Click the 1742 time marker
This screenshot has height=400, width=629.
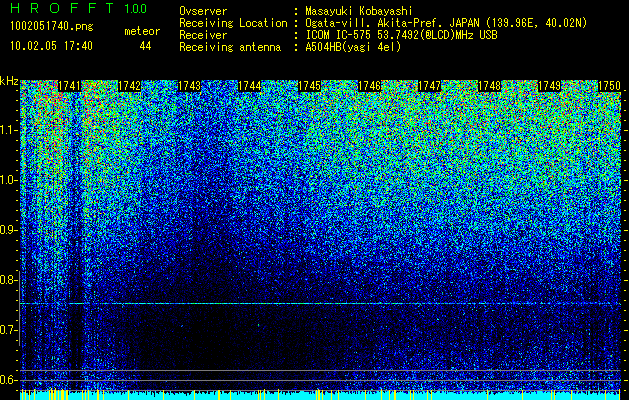tap(130, 86)
